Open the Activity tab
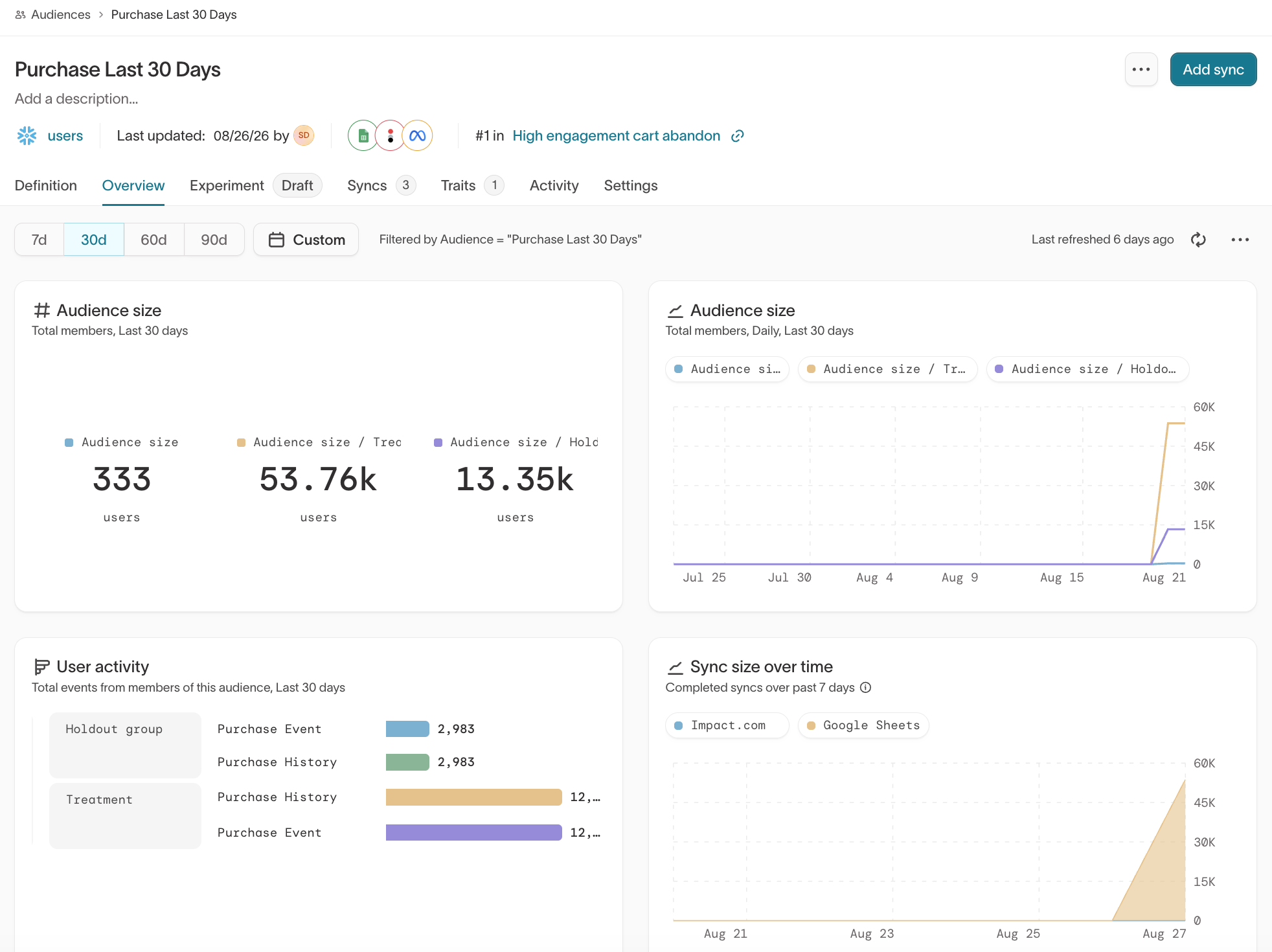The width and height of the screenshot is (1272, 952). point(554,186)
